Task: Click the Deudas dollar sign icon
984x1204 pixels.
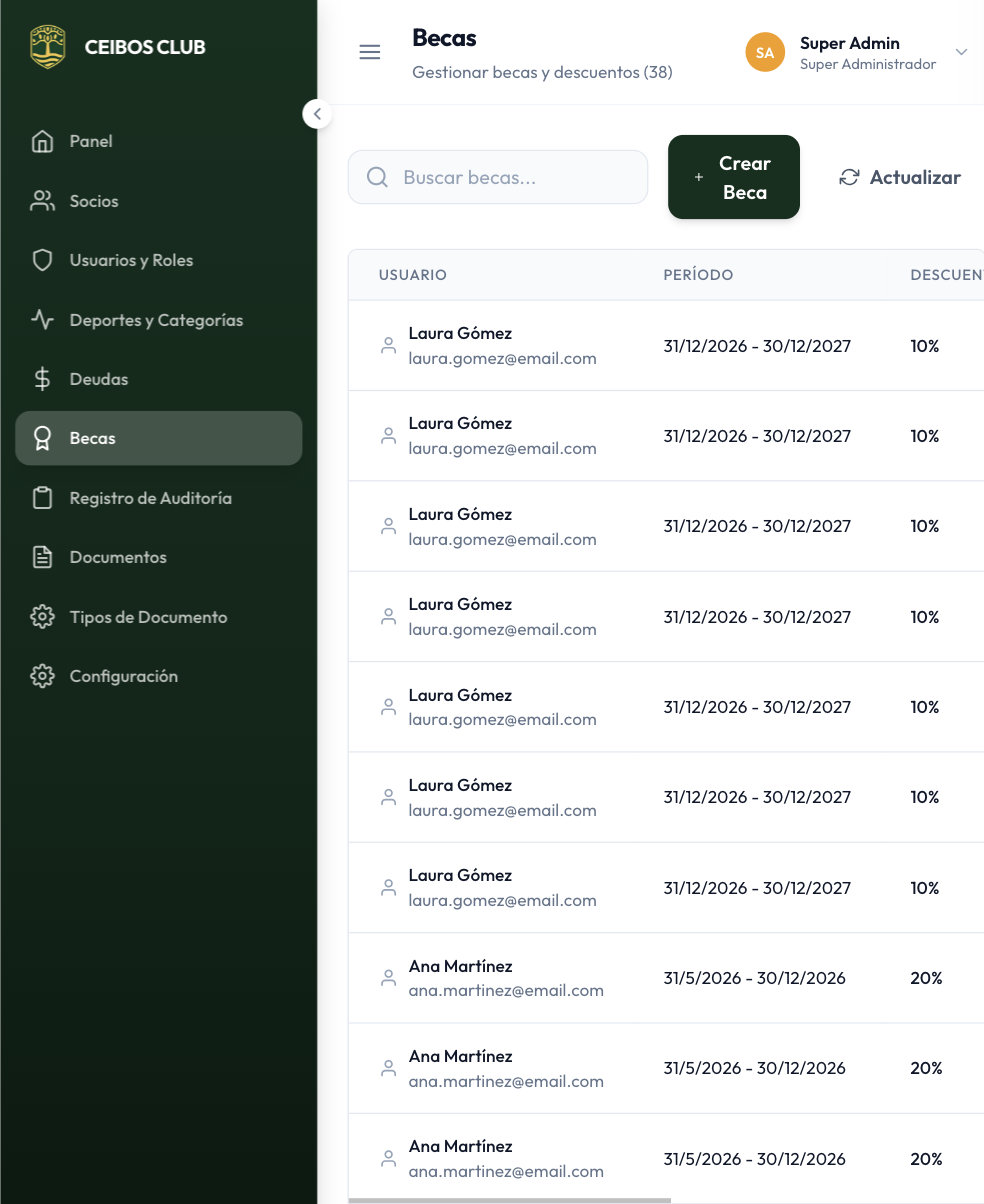Action: [42, 380]
